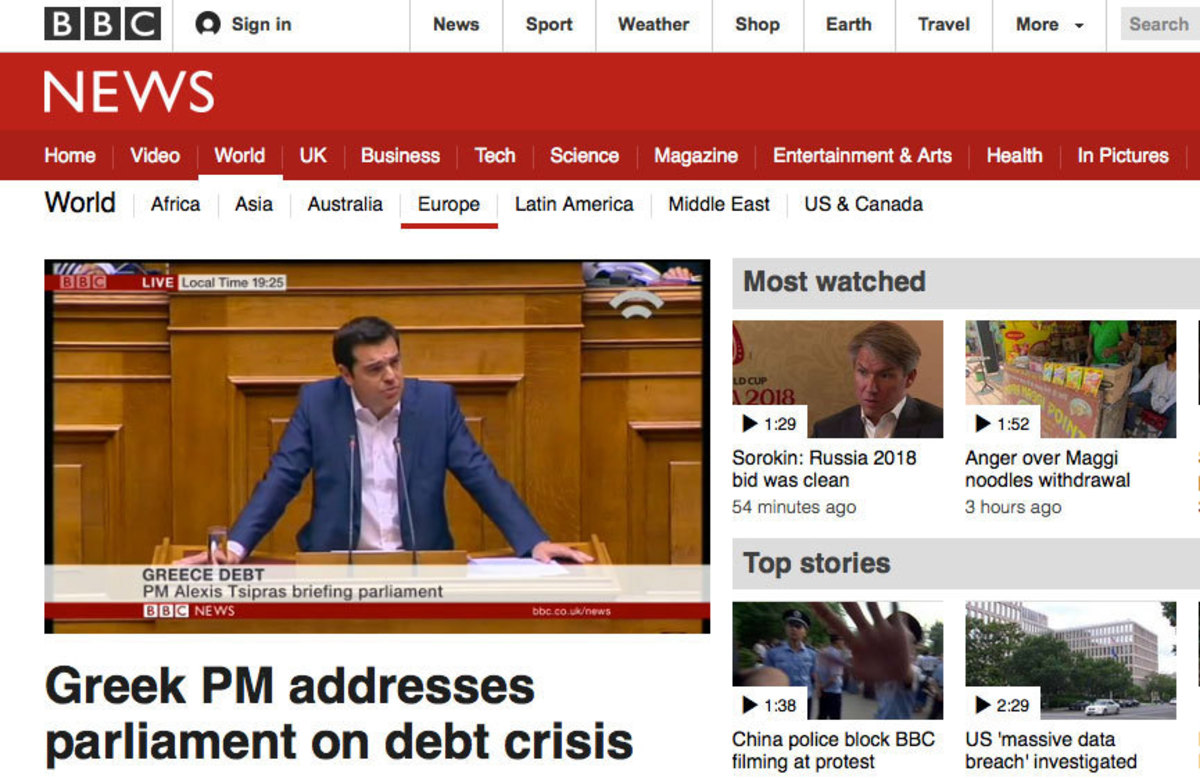Screen dimensions: 1200x778
Task: Click the Maggi noodles stall thumbnail
Action: [x=1071, y=379]
